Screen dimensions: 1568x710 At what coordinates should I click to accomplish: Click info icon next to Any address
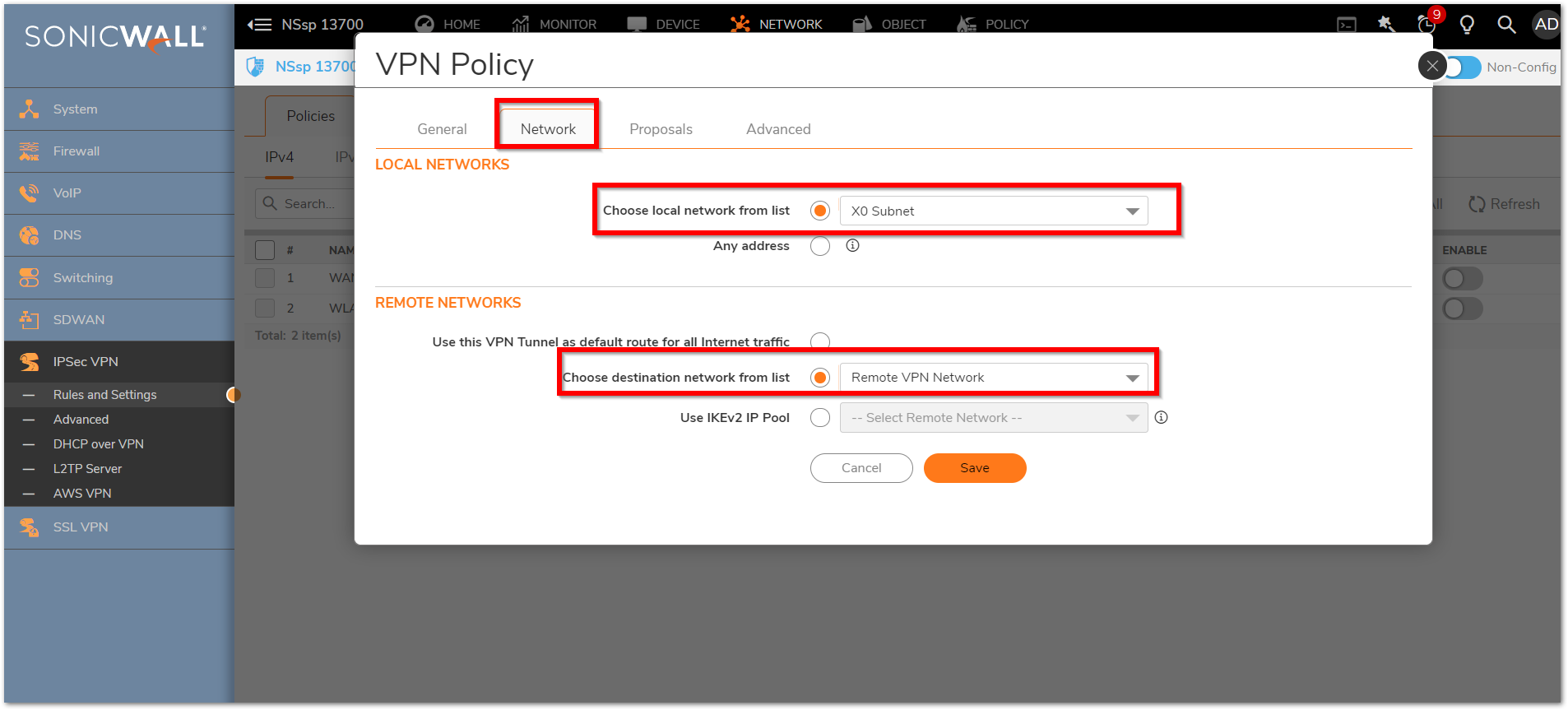pos(852,245)
